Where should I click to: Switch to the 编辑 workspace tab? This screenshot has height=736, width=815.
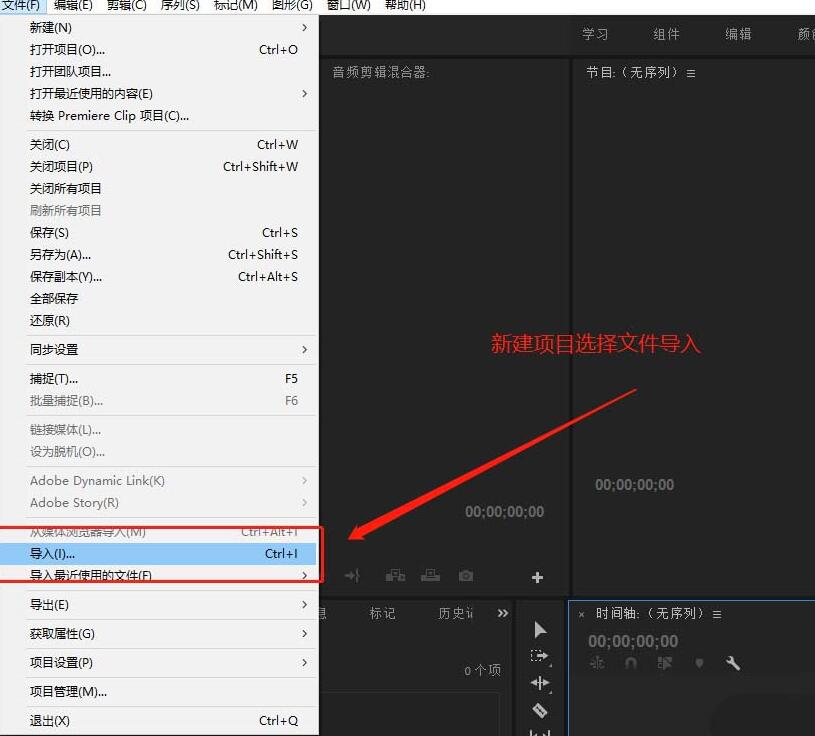click(x=737, y=33)
